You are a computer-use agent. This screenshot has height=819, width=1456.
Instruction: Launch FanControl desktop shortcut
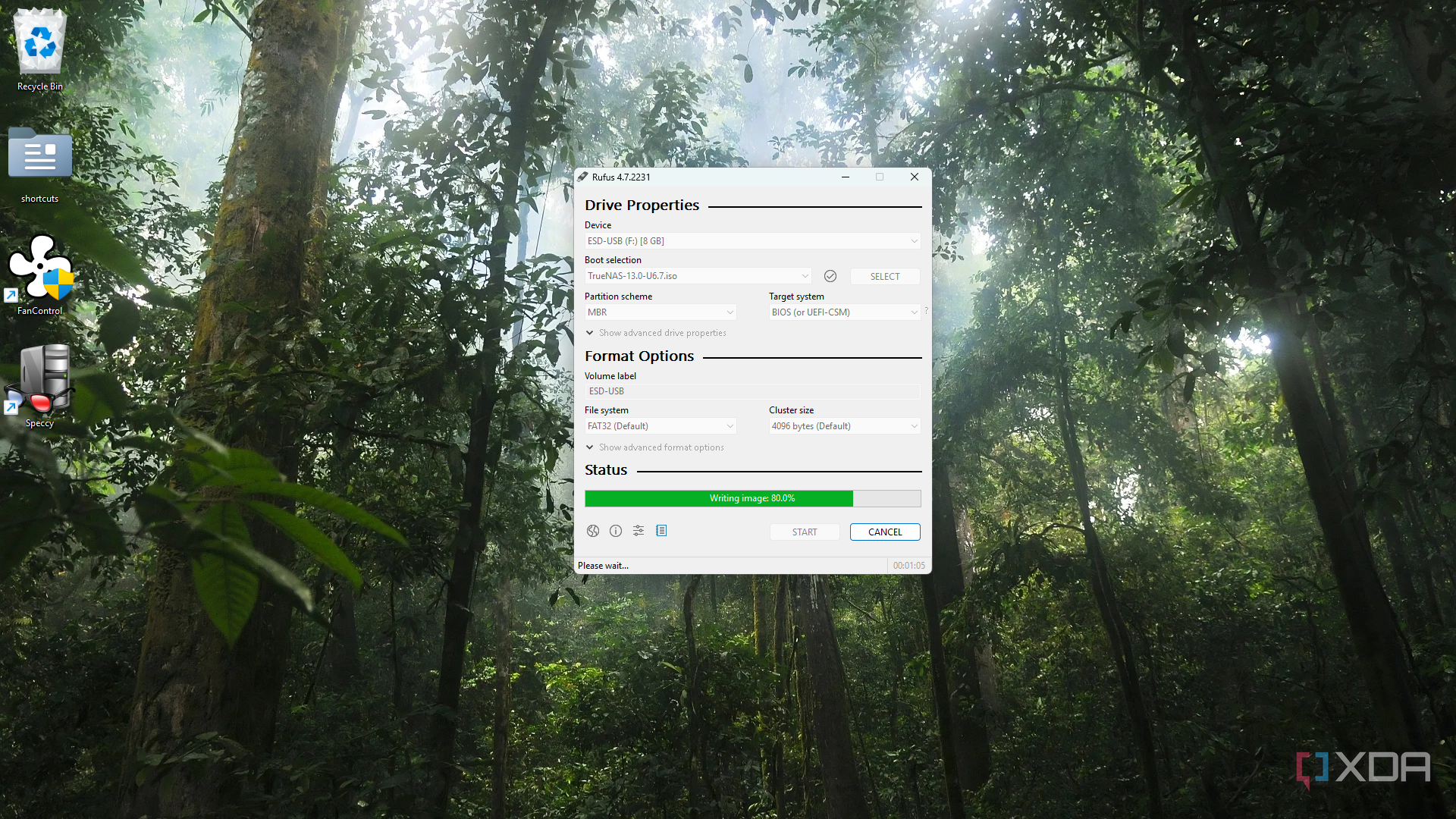[40, 275]
